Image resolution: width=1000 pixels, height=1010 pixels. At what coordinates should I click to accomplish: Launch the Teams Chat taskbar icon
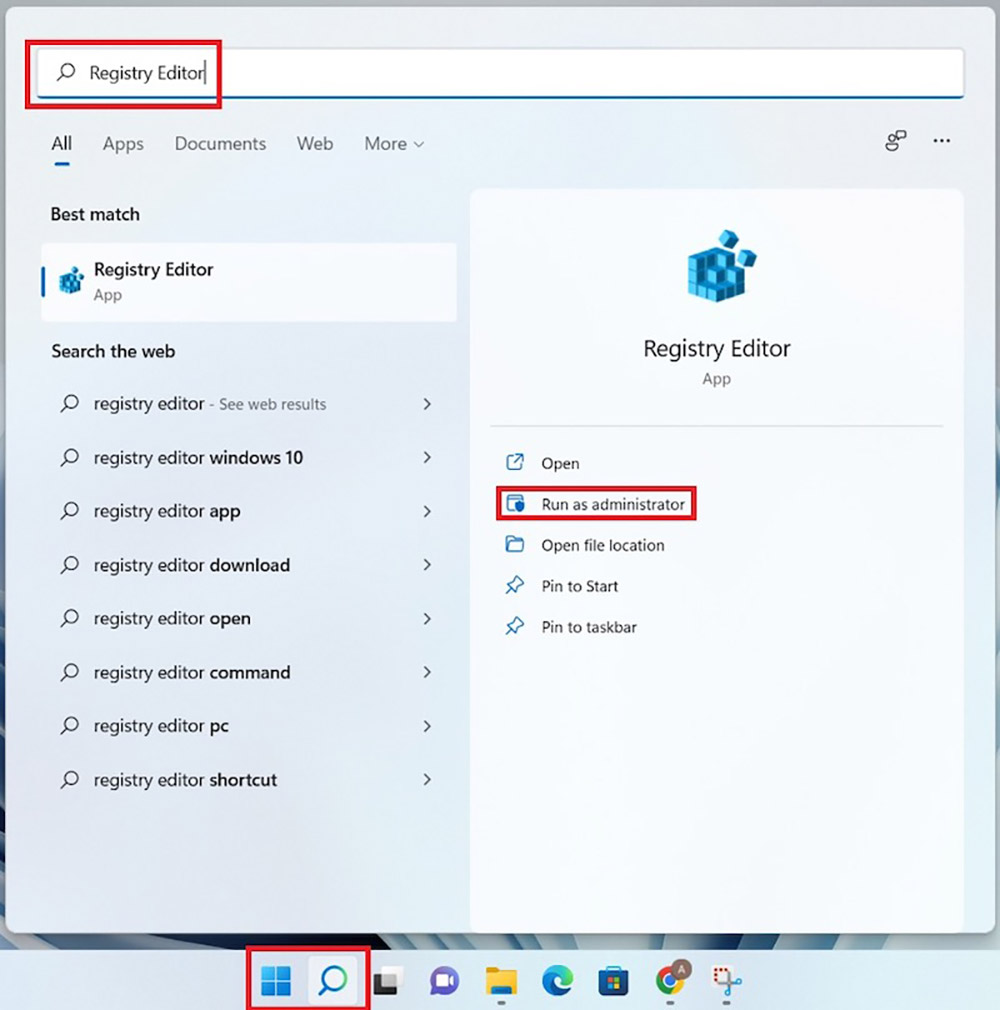(444, 981)
